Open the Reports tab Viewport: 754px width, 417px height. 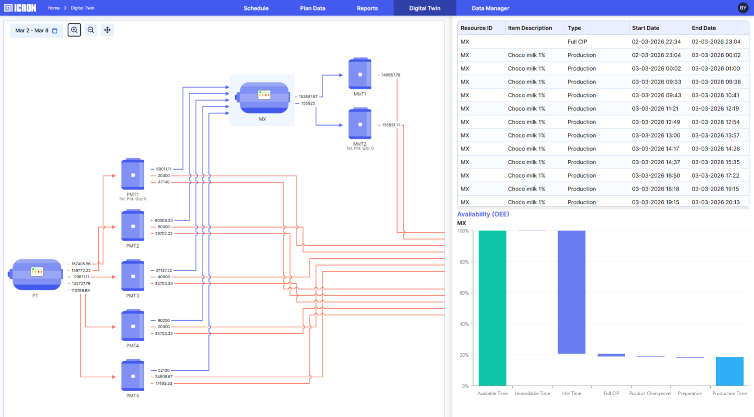[367, 8]
